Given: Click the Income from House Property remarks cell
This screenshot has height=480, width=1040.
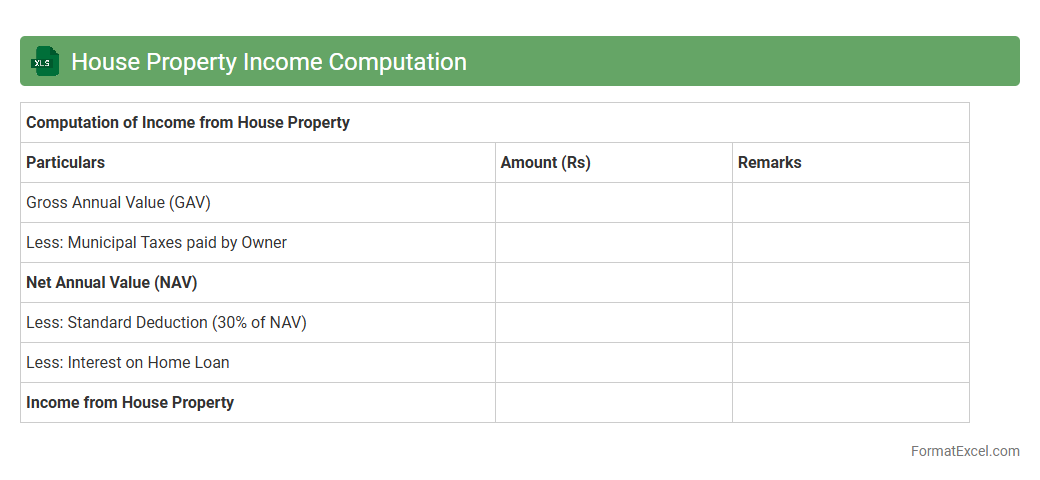Looking at the screenshot, I should click(850, 403).
